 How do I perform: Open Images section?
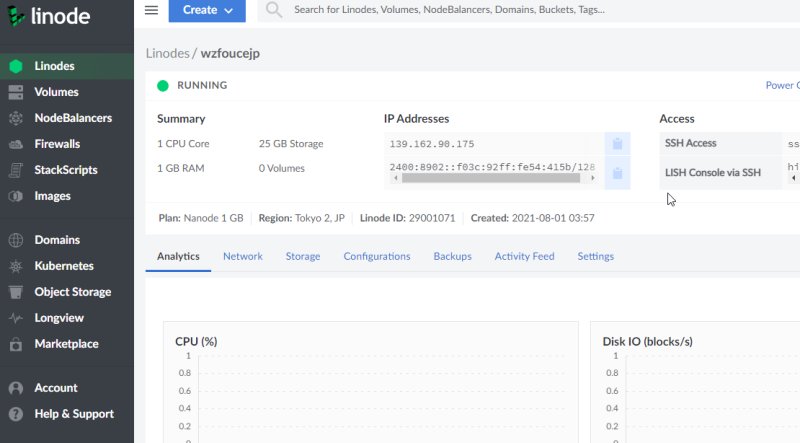tap(67, 196)
